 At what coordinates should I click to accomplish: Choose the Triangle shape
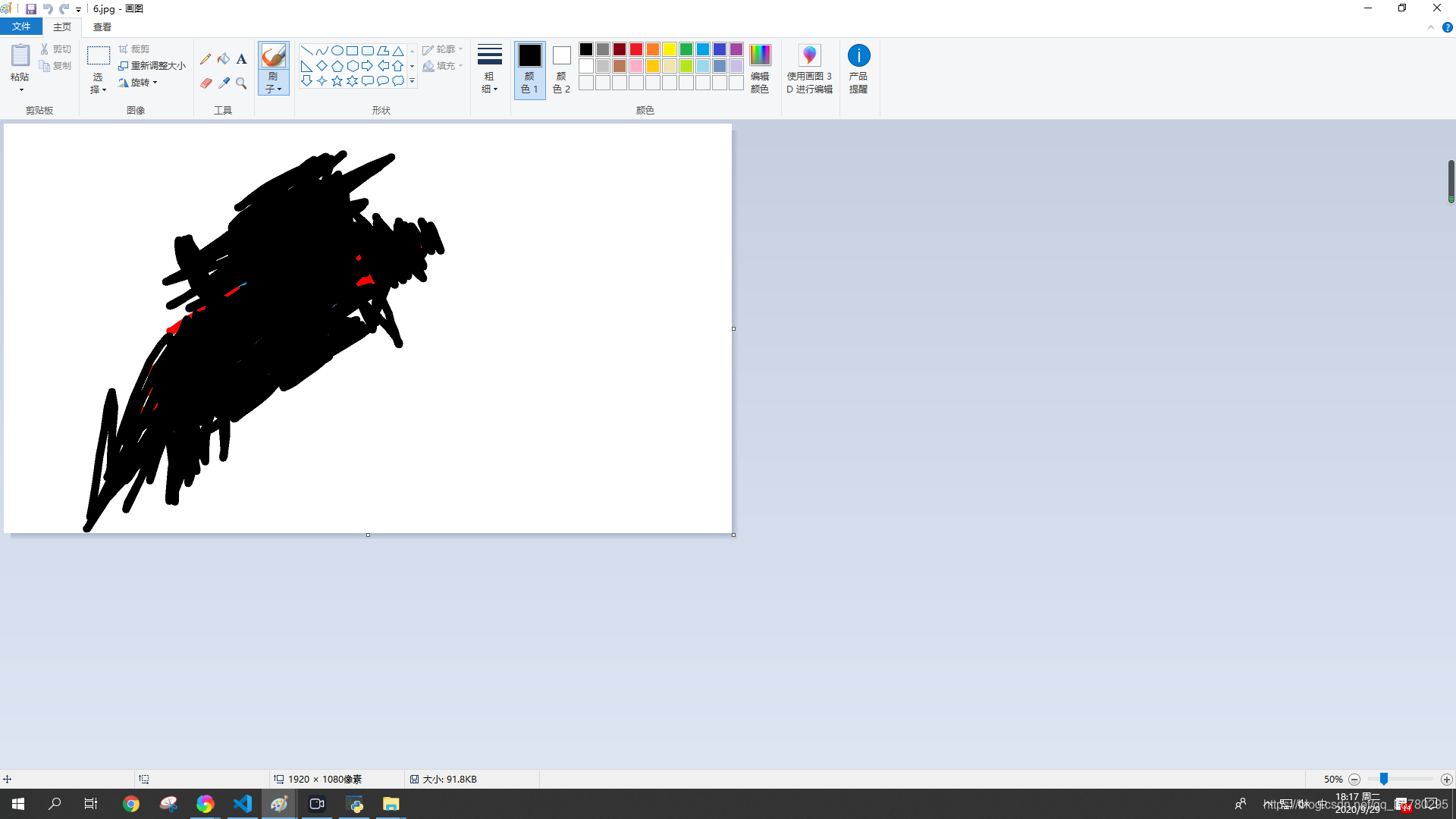tap(398, 51)
